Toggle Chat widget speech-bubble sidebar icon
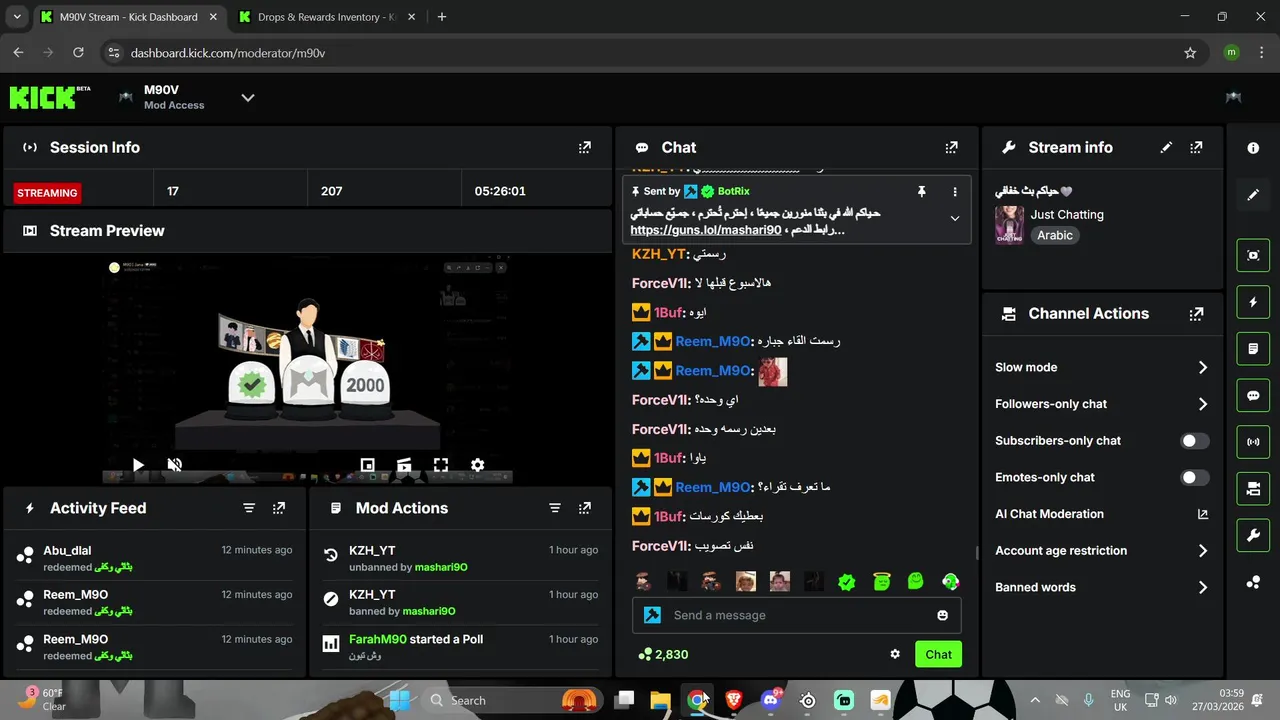Screen dimensions: 1280x720 coord(1253,395)
